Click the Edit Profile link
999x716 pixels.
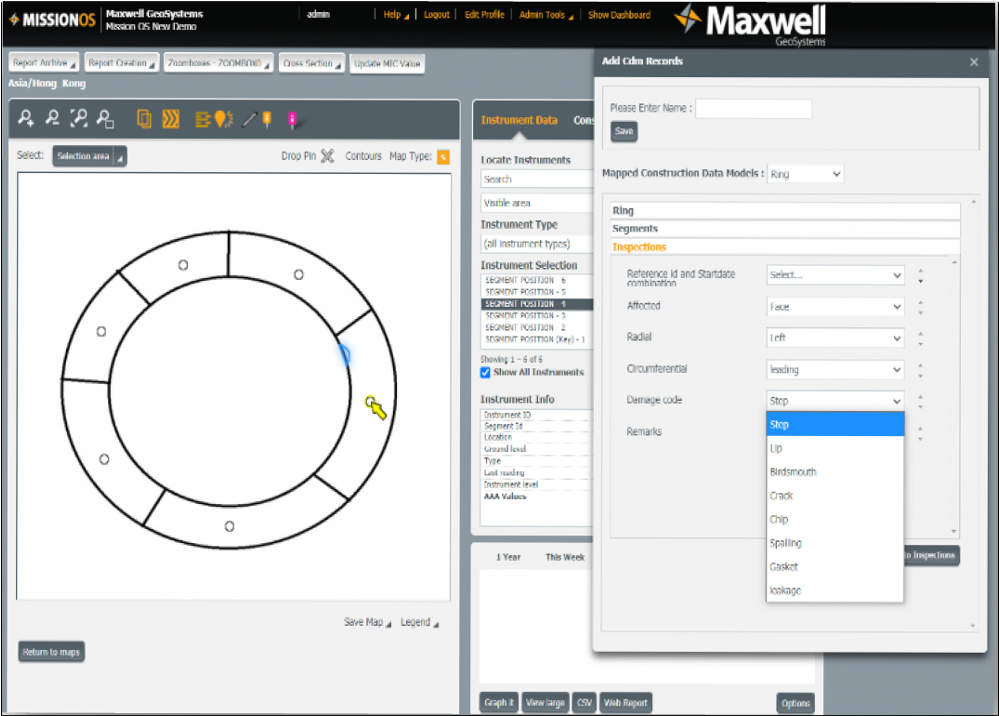484,15
